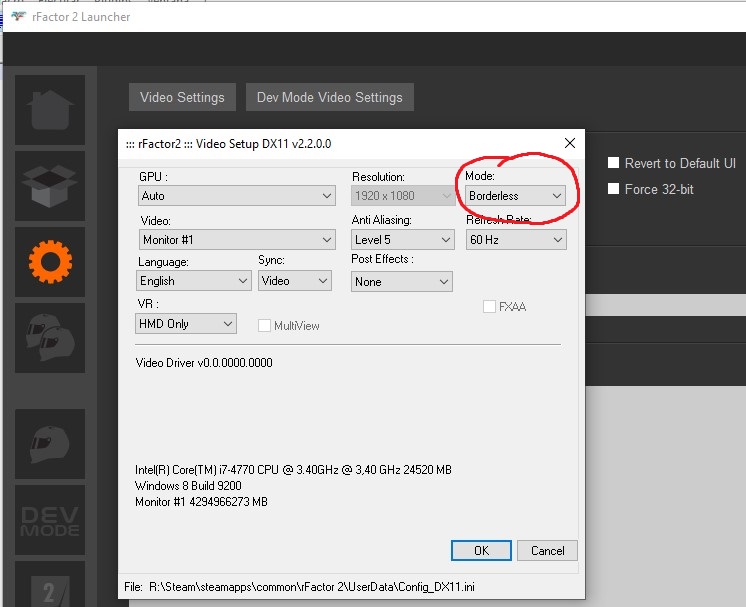746x607 pixels.
Task: Confirm video setup with OK
Action: tap(481, 550)
